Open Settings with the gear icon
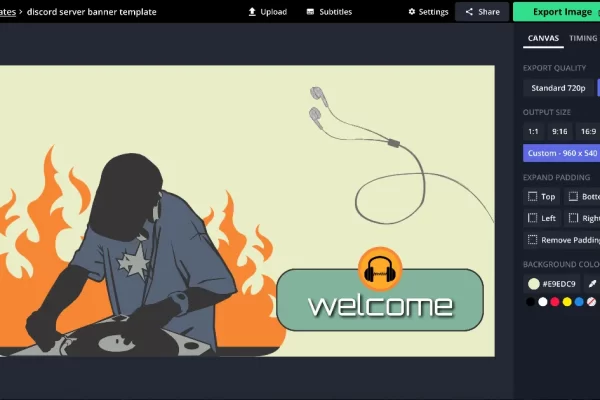The width and height of the screenshot is (600, 400). click(428, 12)
